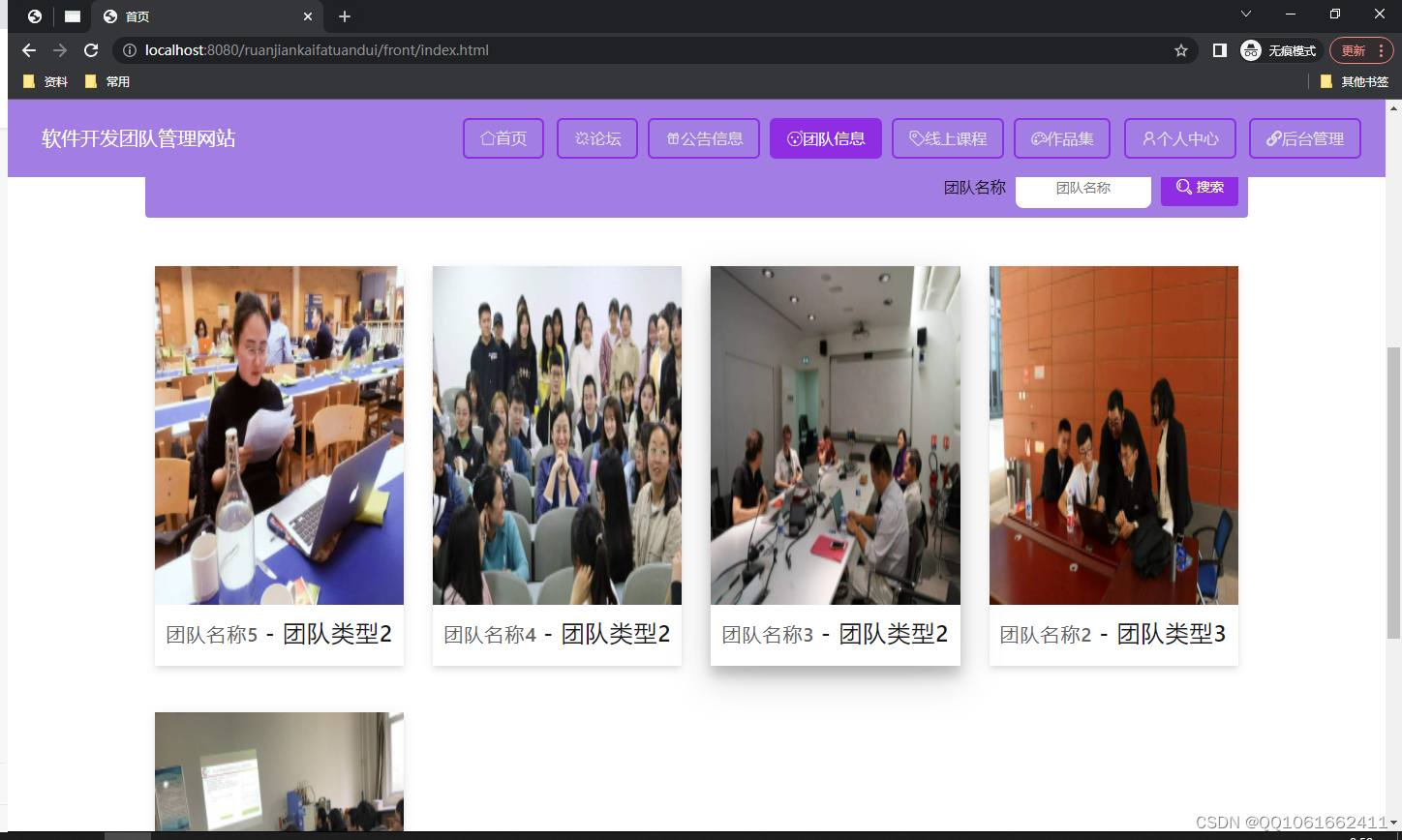Click the caption 团队名称3 - 团队类型2
The image size is (1402, 840).
pos(836,634)
